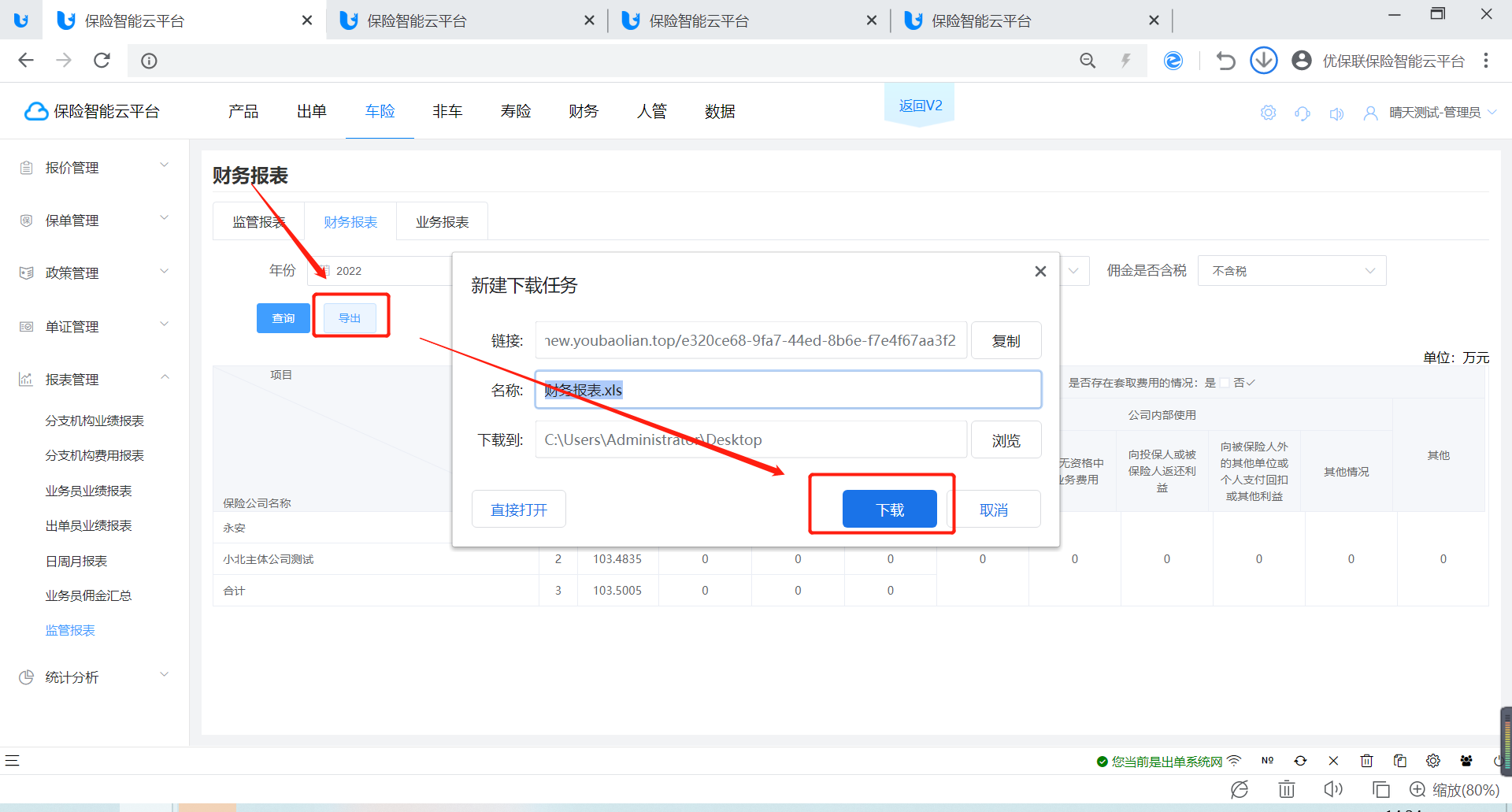1512x812 pixels.
Task: Edit the file name field 财务报表.xls
Action: point(788,390)
